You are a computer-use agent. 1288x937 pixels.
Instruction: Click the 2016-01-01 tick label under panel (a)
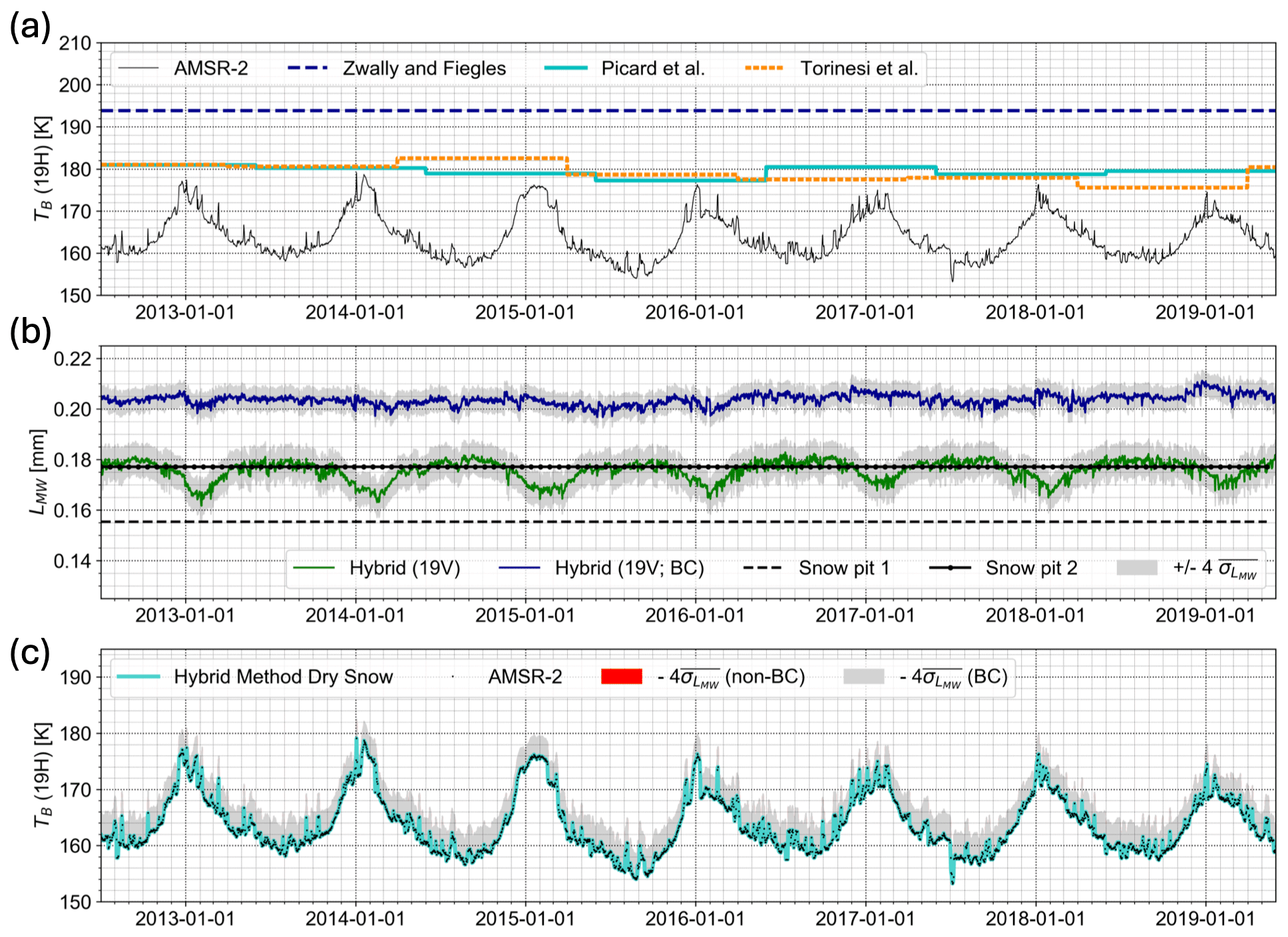(695, 312)
